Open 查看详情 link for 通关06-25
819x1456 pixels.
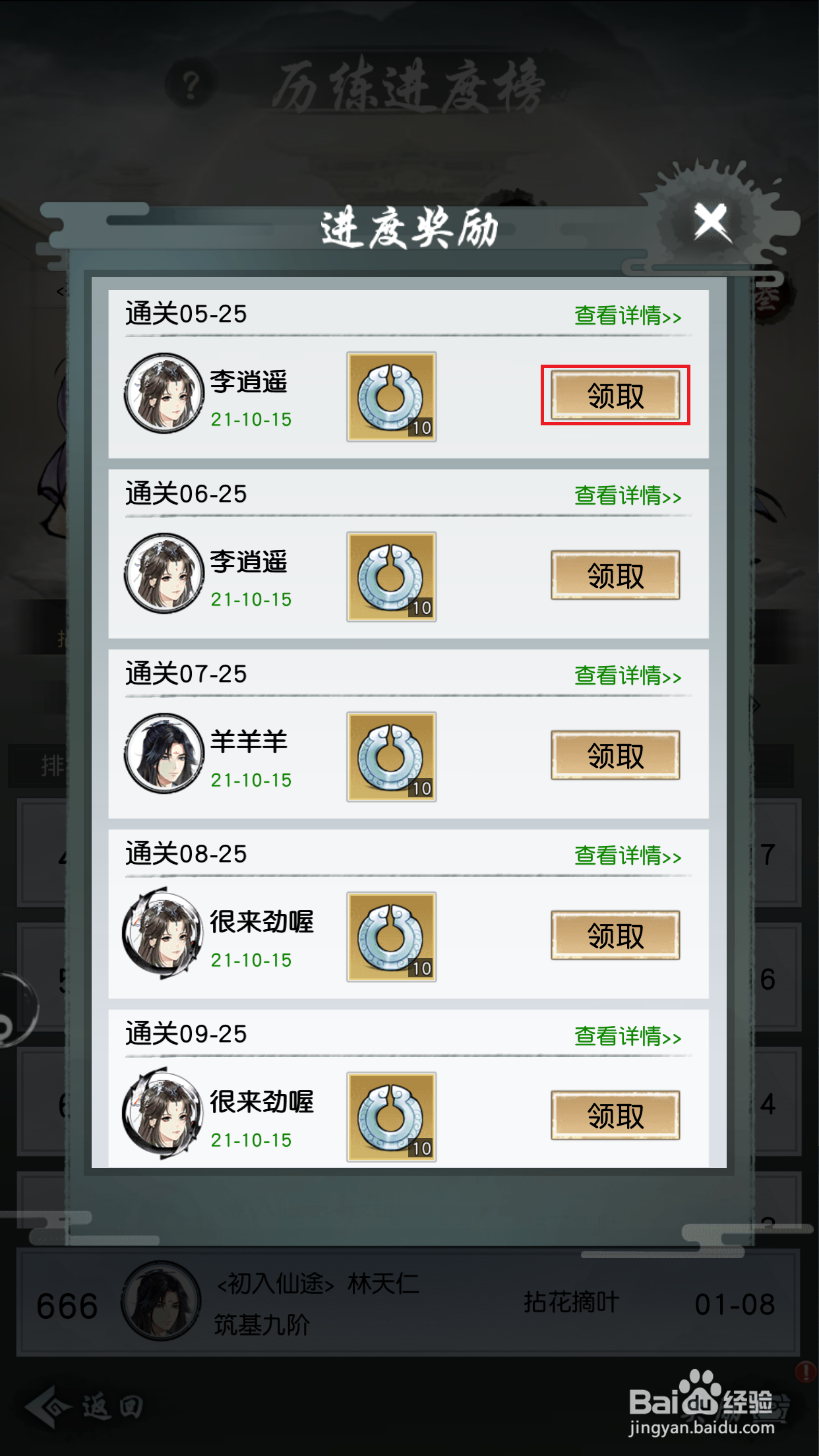pyautogui.click(x=628, y=496)
